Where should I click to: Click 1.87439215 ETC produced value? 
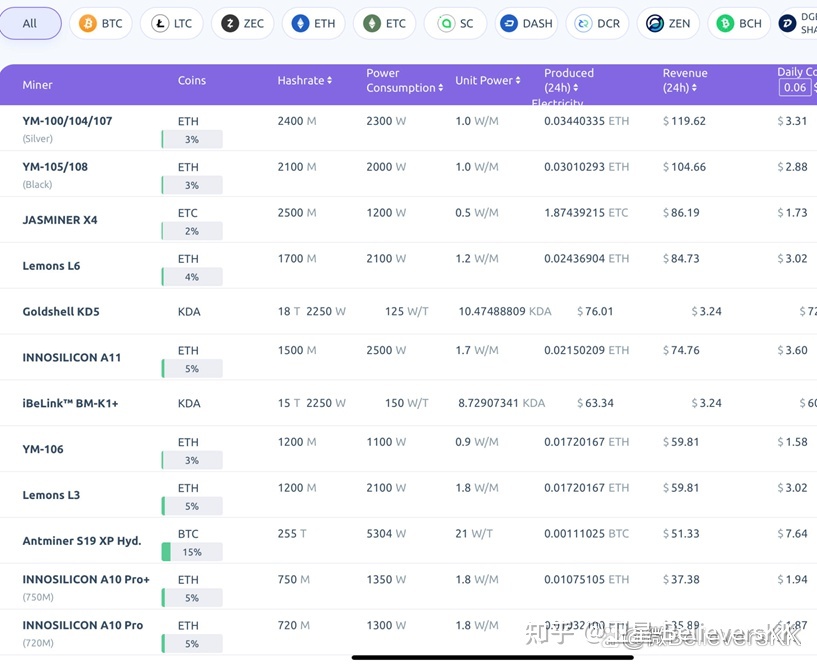pos(586,213)
